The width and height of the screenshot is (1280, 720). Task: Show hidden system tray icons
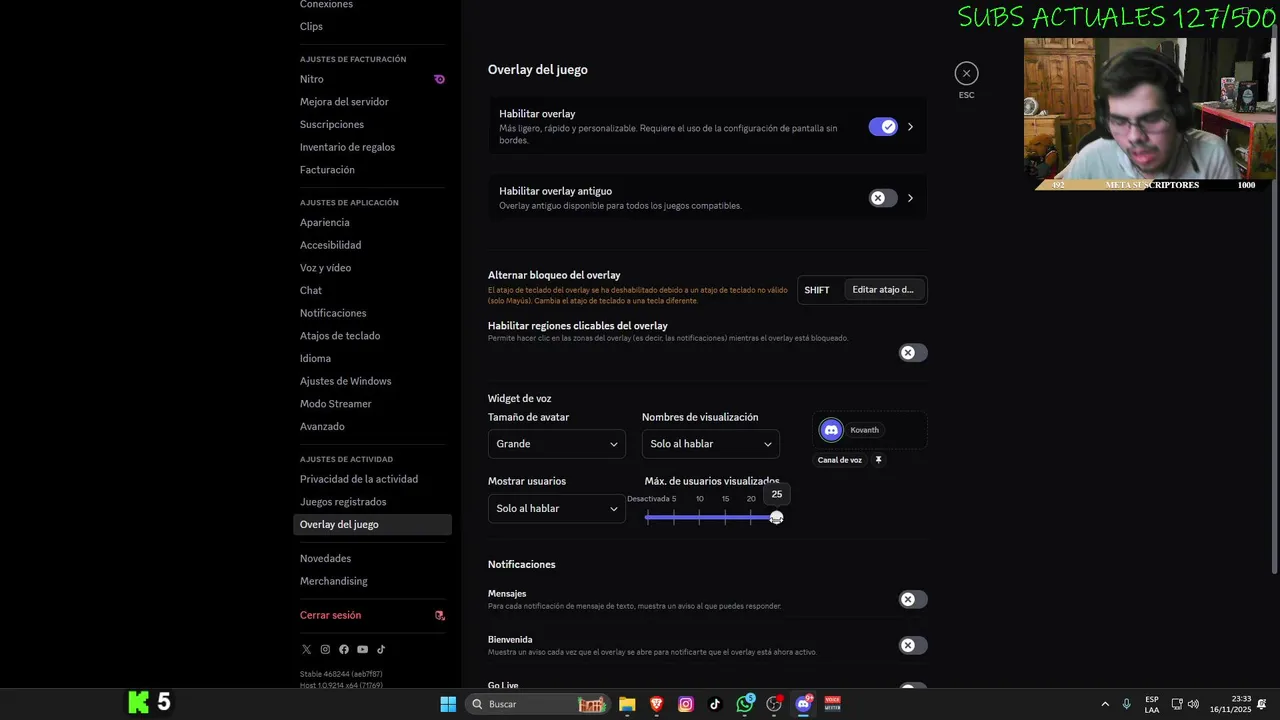(1105, 704)
